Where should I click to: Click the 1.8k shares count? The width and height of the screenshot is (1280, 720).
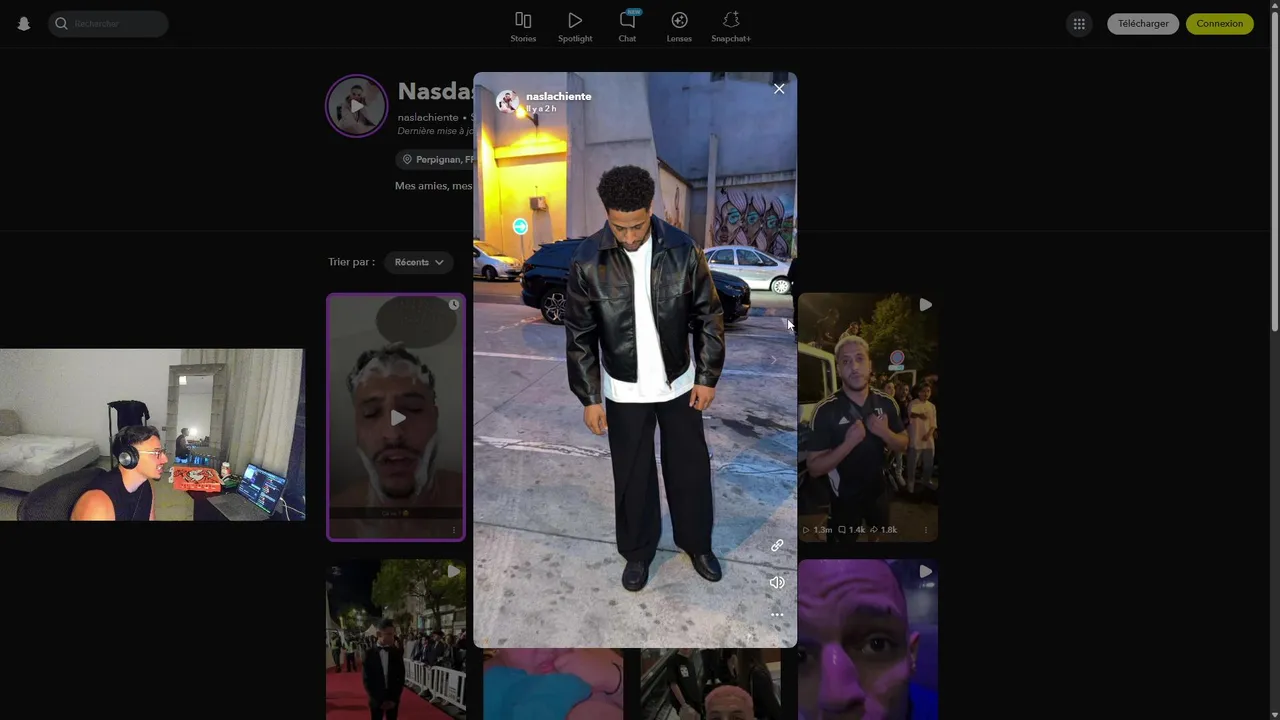pyautogui.click(x=883, y=530)
